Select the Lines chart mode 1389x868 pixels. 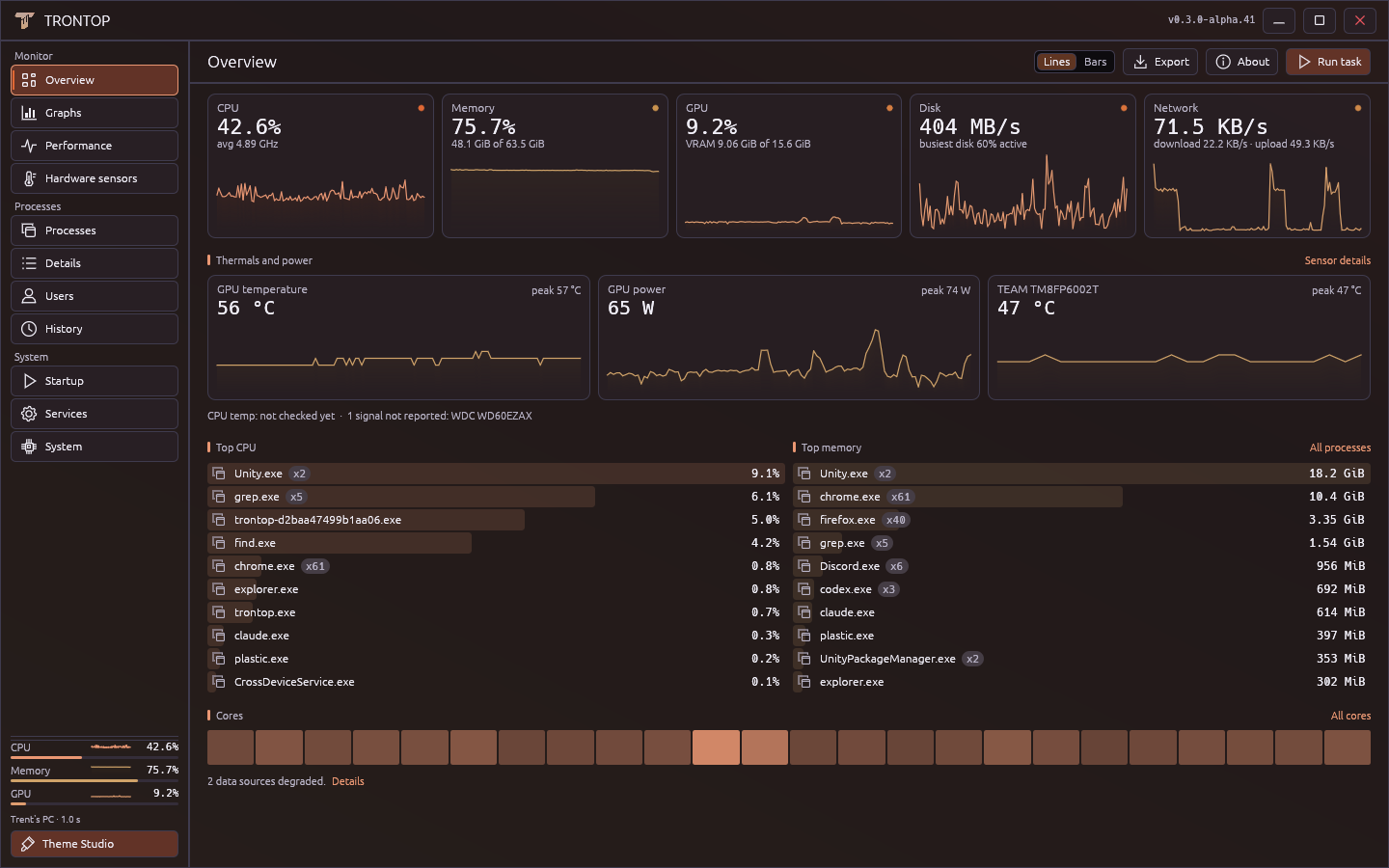[1056, 62]
